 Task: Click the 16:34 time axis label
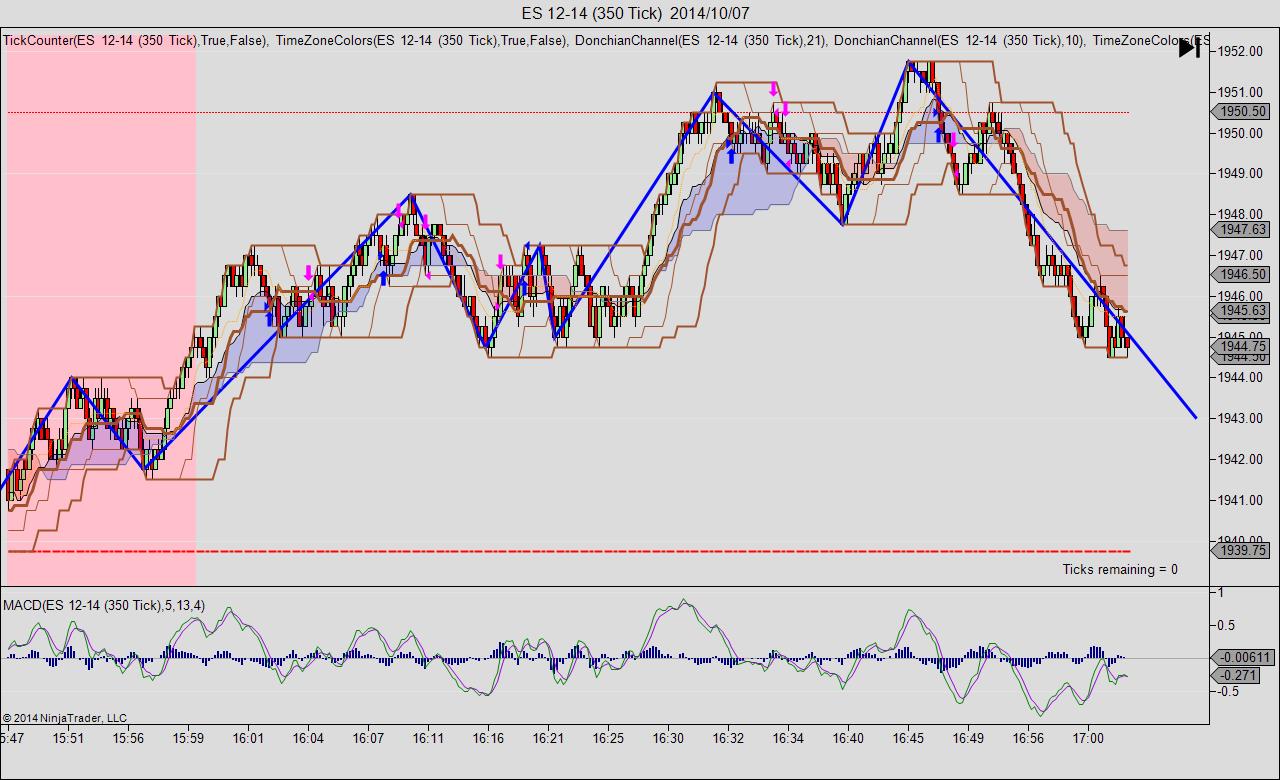coord(788,738)
